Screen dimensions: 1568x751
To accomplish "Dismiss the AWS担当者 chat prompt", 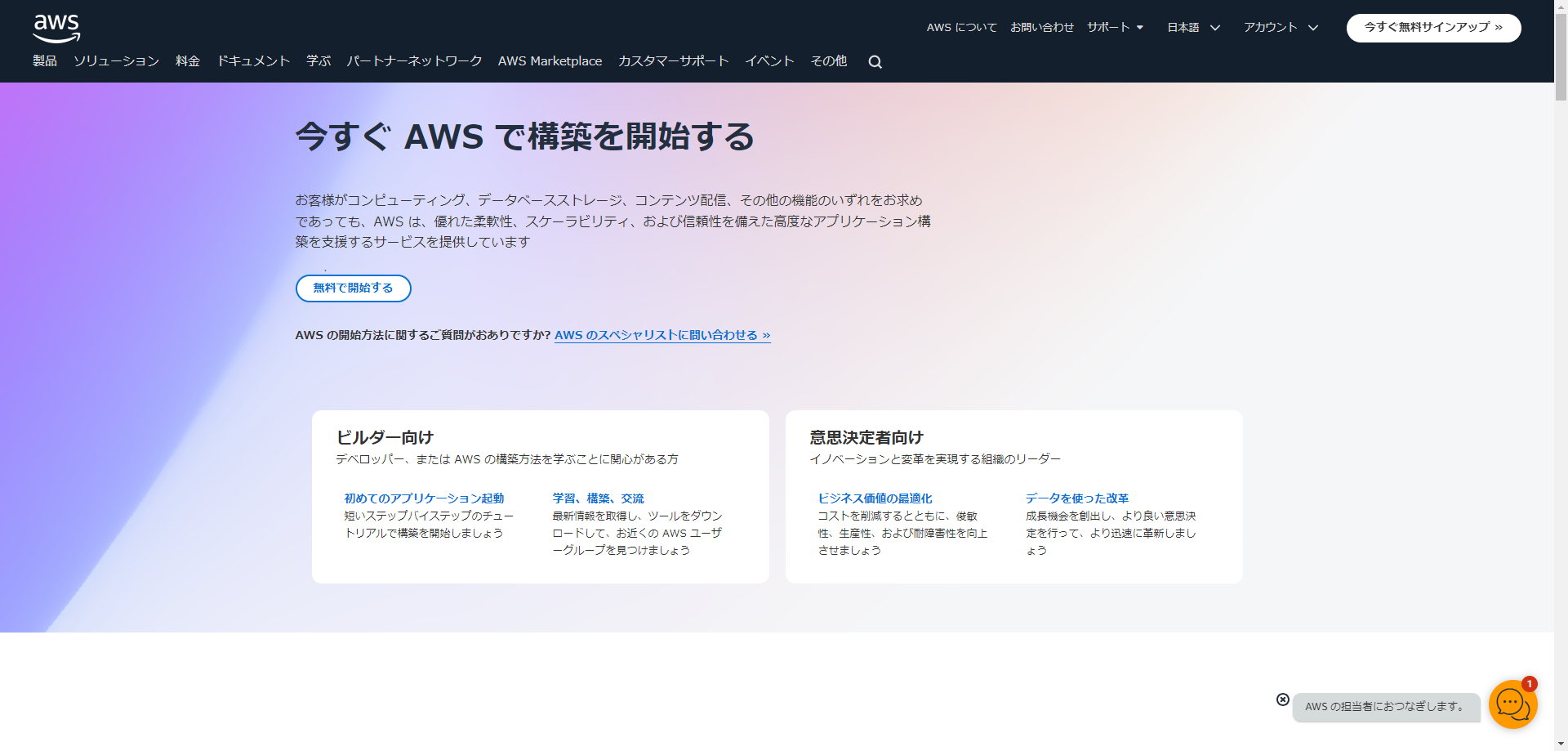I will point(1283,700).
